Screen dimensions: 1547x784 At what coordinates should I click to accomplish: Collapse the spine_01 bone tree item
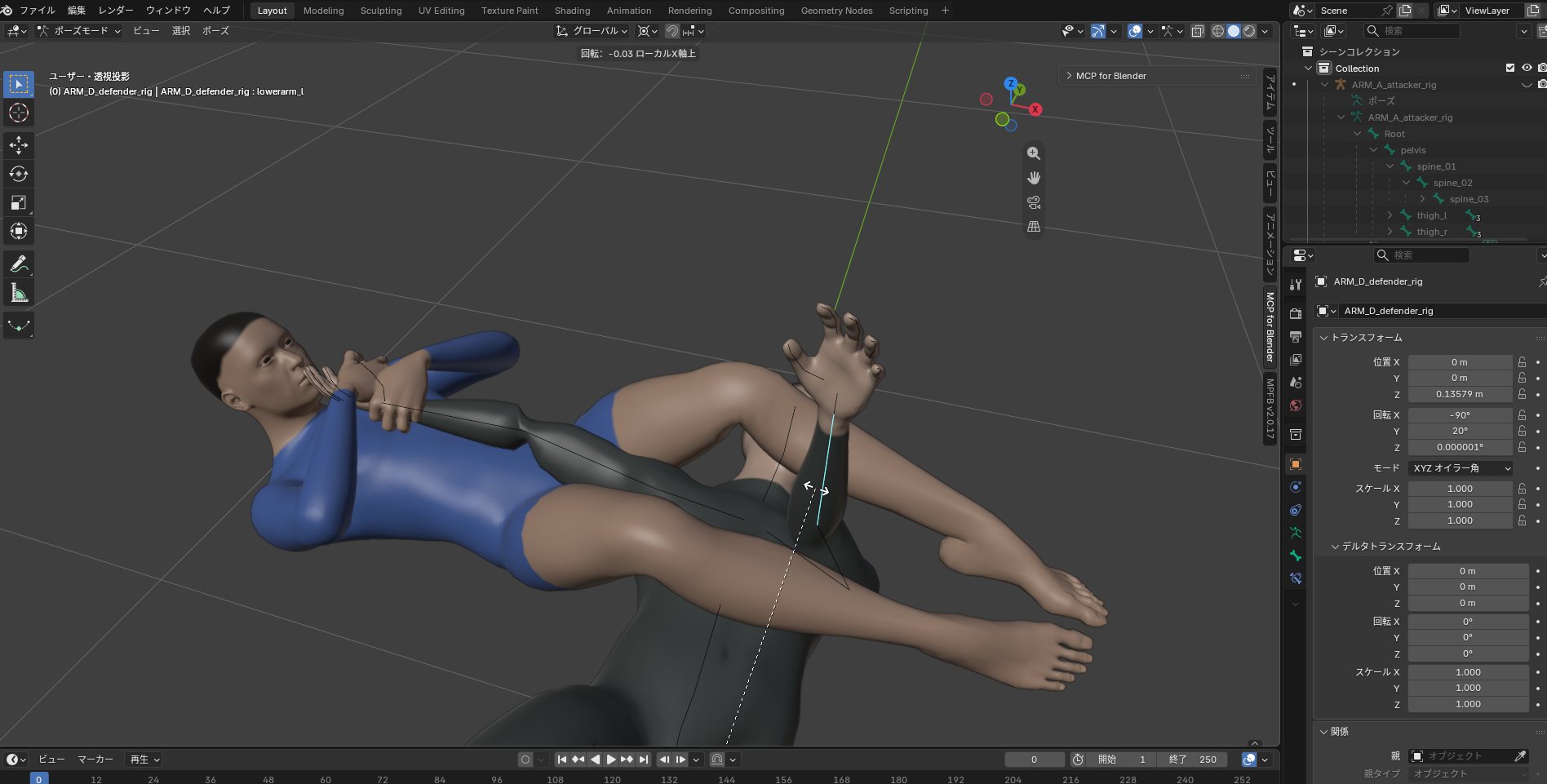point(1390,166)
